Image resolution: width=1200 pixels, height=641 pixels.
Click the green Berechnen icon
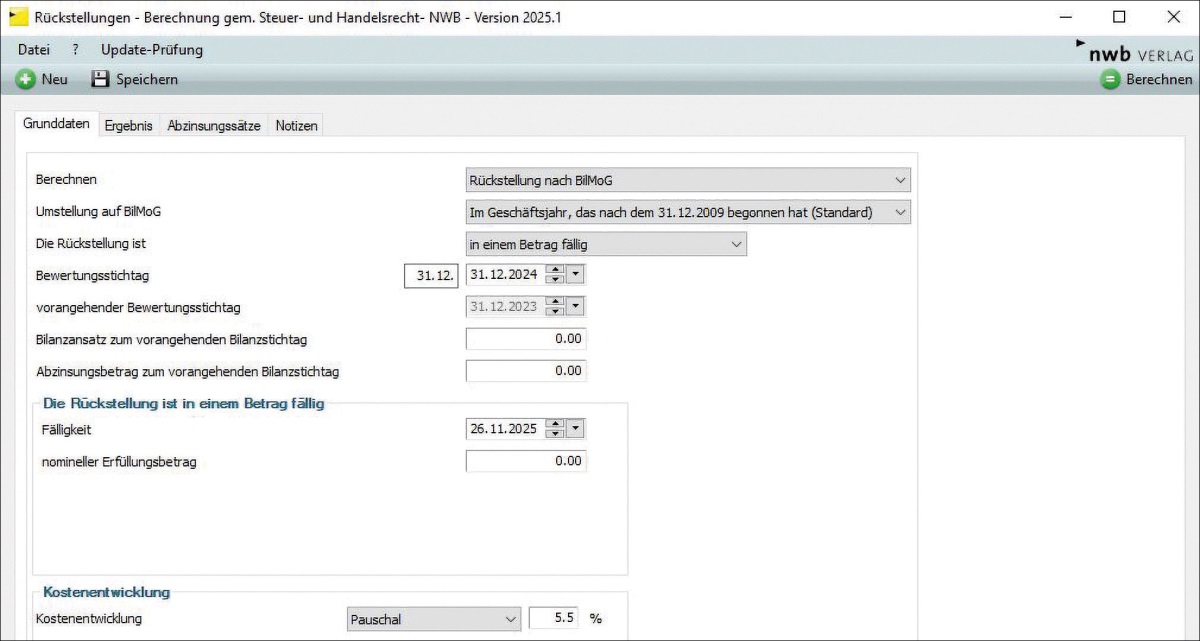click(x=1110, y=80)
